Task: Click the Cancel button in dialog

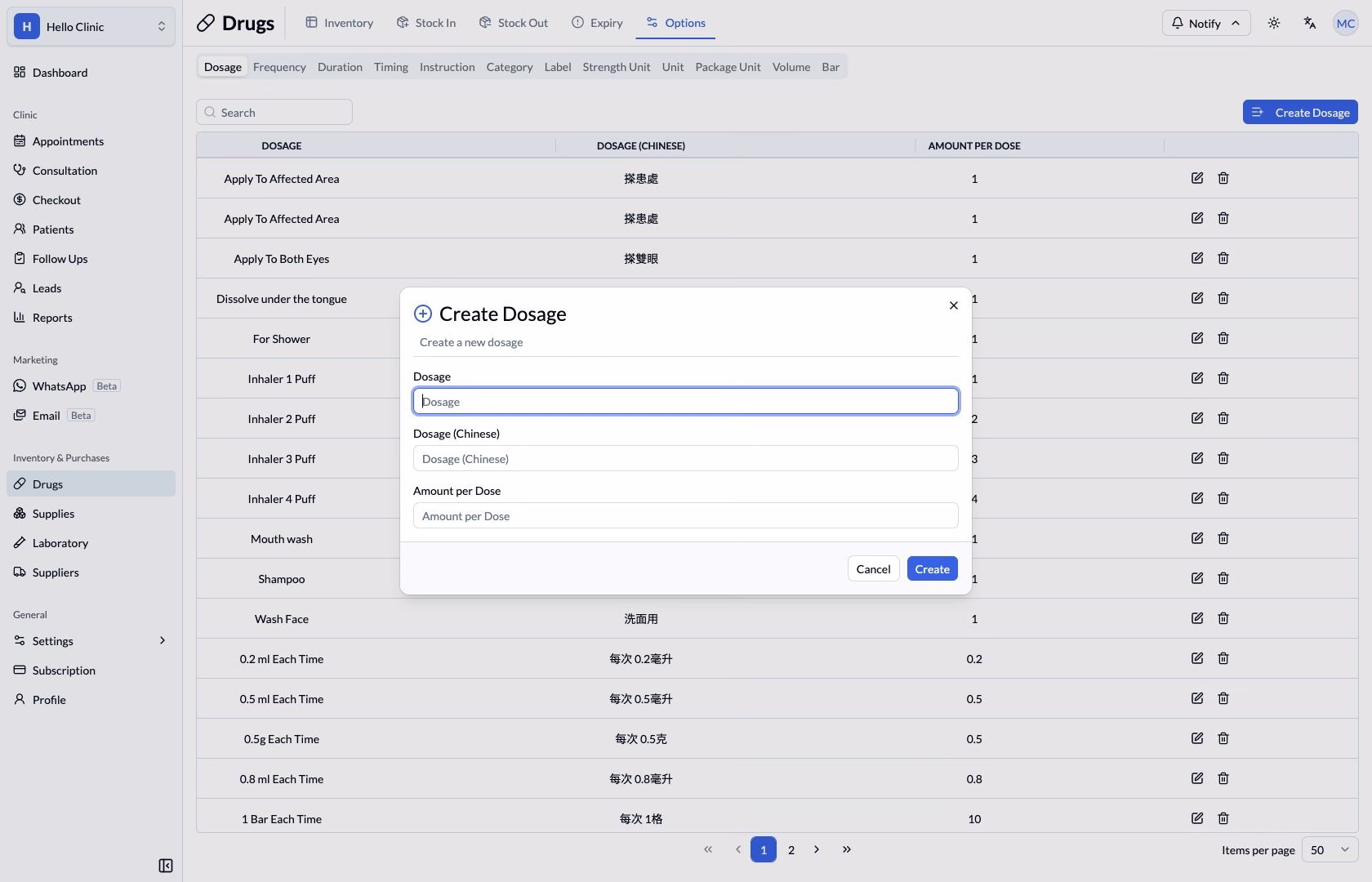Action: [x=873, y=568]
